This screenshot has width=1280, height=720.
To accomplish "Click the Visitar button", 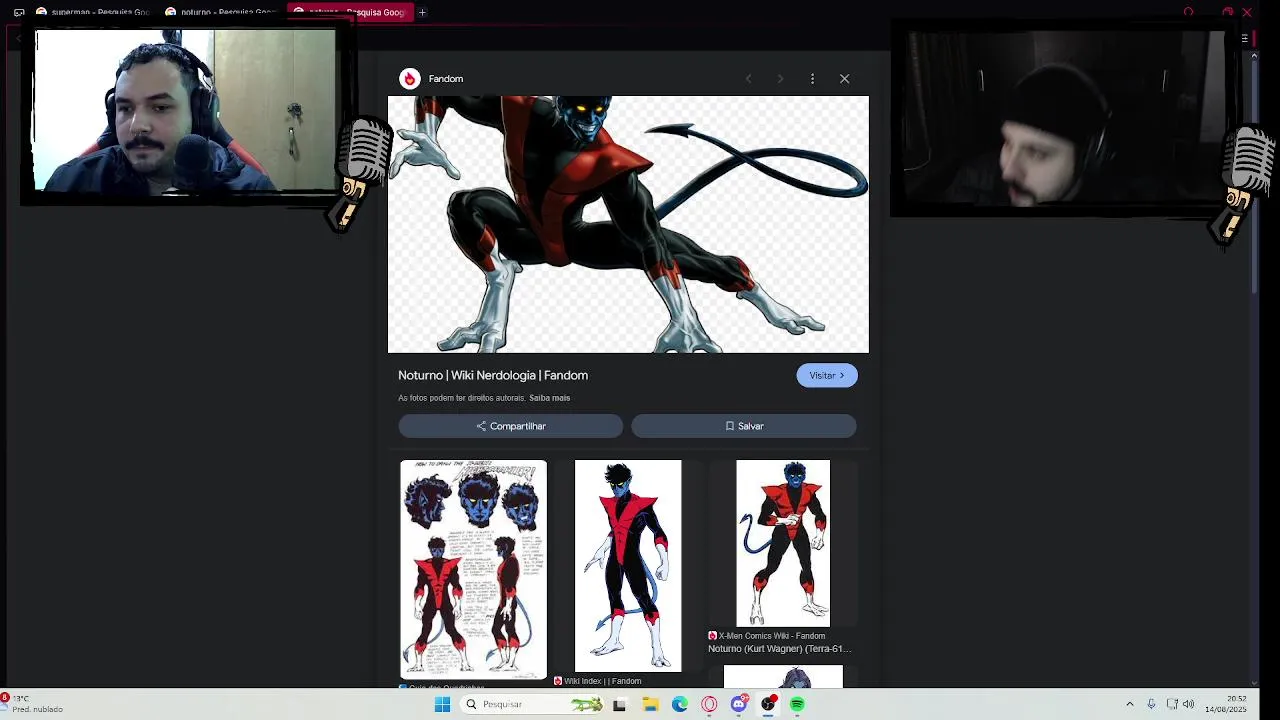I will (826, 375).
